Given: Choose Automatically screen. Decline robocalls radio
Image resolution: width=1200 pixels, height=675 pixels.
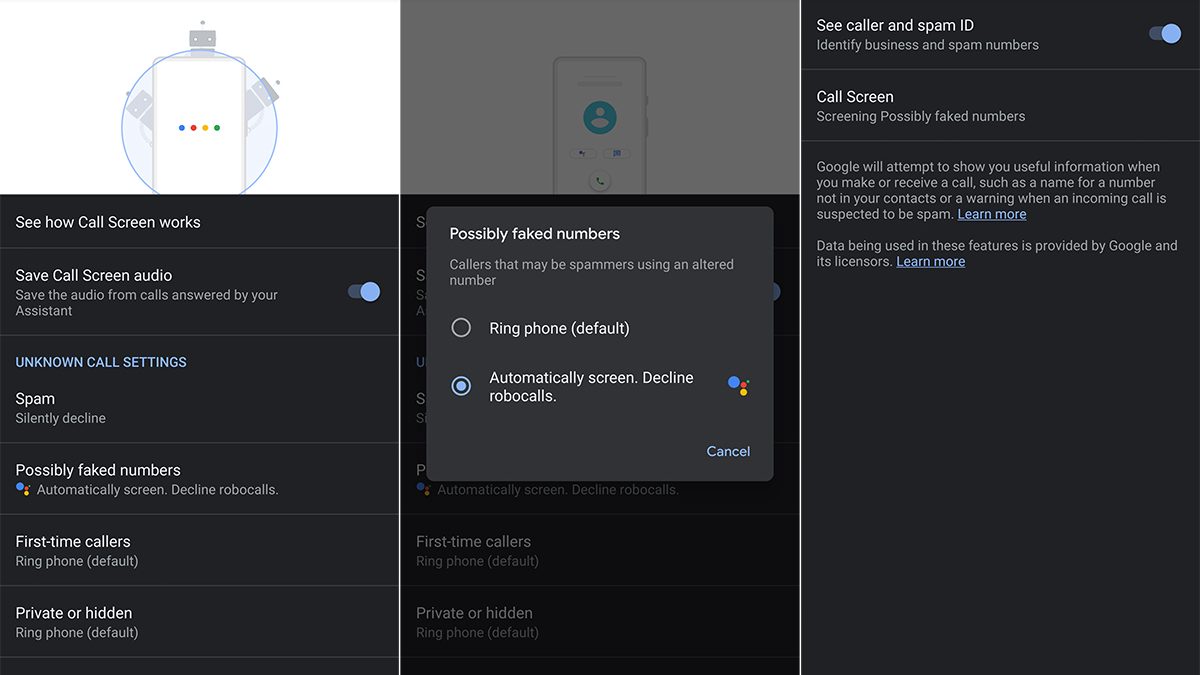Looking at the screenshot, I should 461,386.
